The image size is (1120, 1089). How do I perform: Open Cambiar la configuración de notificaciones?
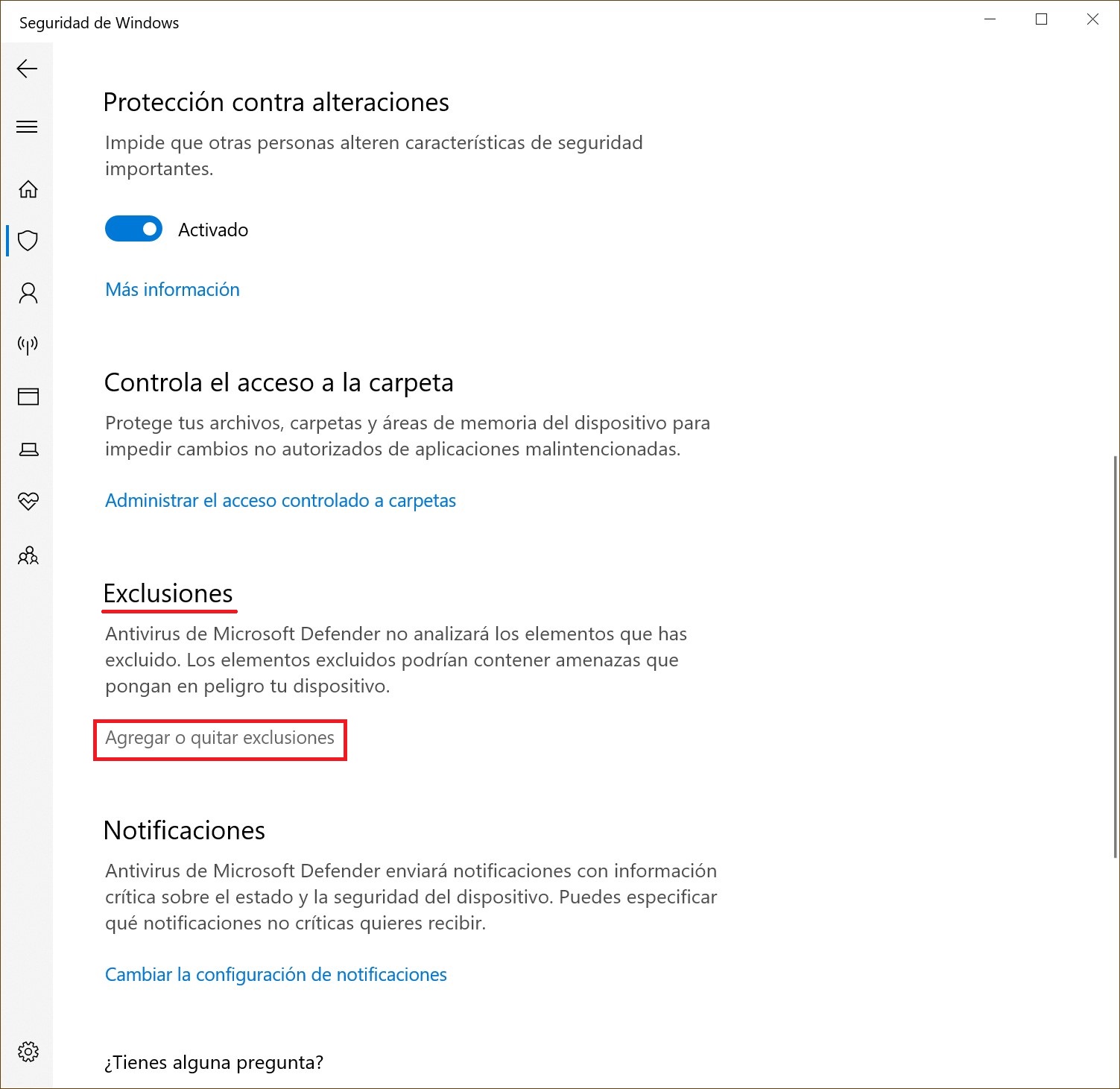click(276, 975)
